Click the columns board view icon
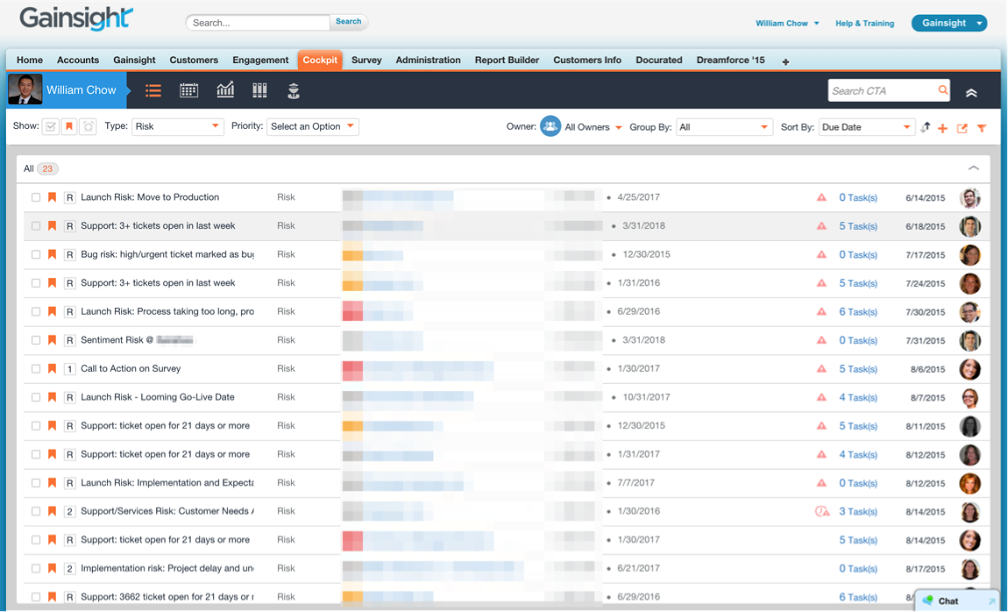 pyautogui.click(x=260, y=91)
